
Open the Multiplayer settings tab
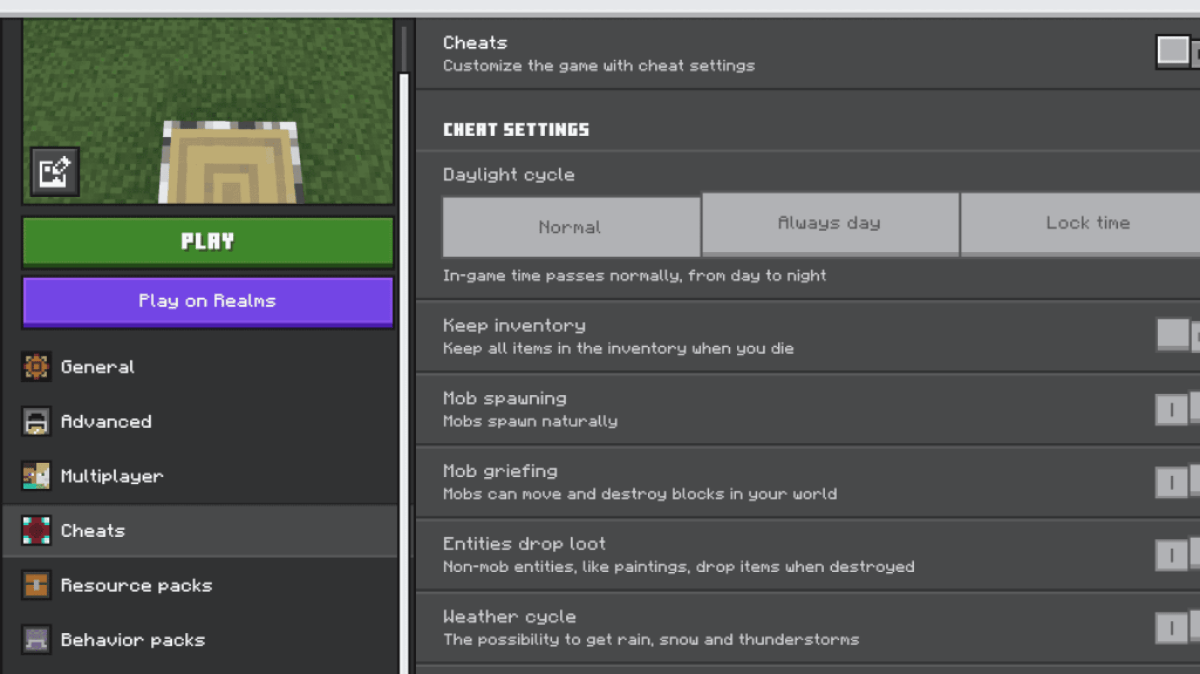[111, 476]
